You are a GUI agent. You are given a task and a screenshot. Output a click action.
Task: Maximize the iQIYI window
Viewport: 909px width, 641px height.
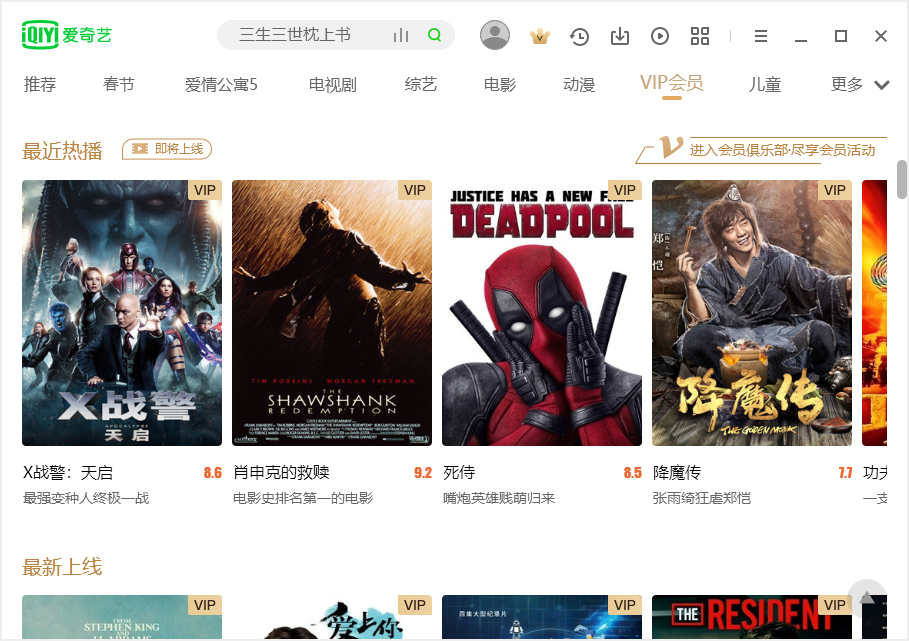[841, 36]
